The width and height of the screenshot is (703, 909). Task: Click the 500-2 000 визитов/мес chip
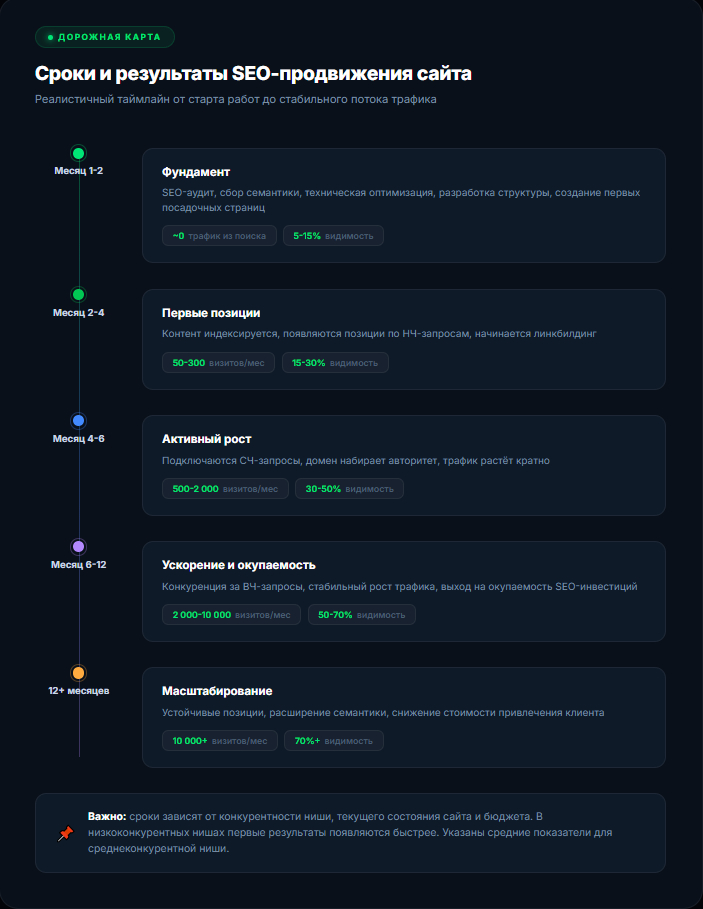[x=225, y=488]
